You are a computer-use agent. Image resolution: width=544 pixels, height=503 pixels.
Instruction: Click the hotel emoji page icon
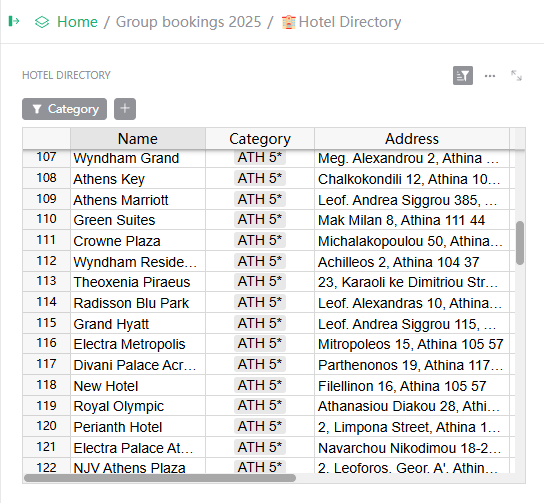coord(288,22)
